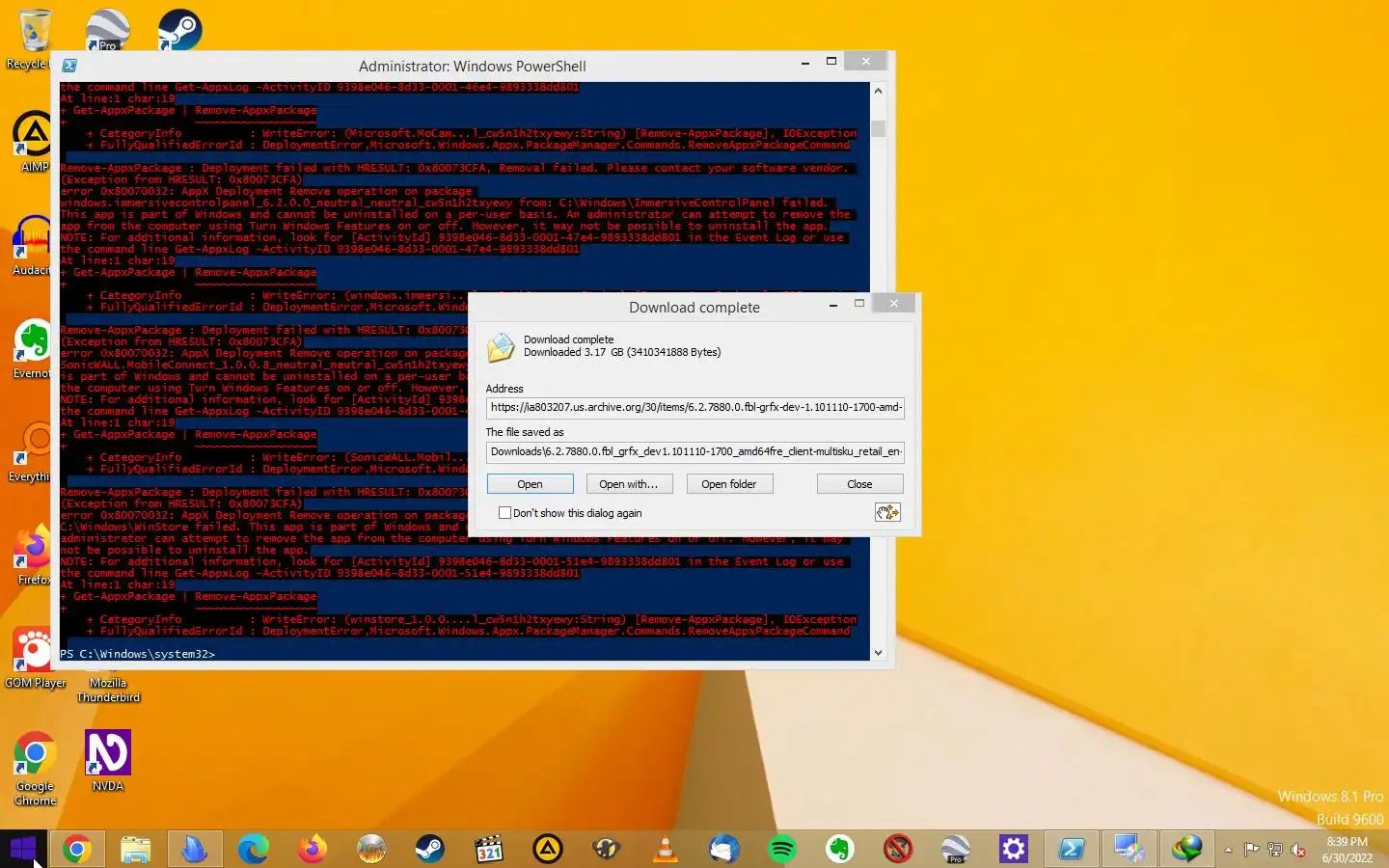1389x868 pixels.
Task: Click the Open folder button
Action: coord(729,484)
